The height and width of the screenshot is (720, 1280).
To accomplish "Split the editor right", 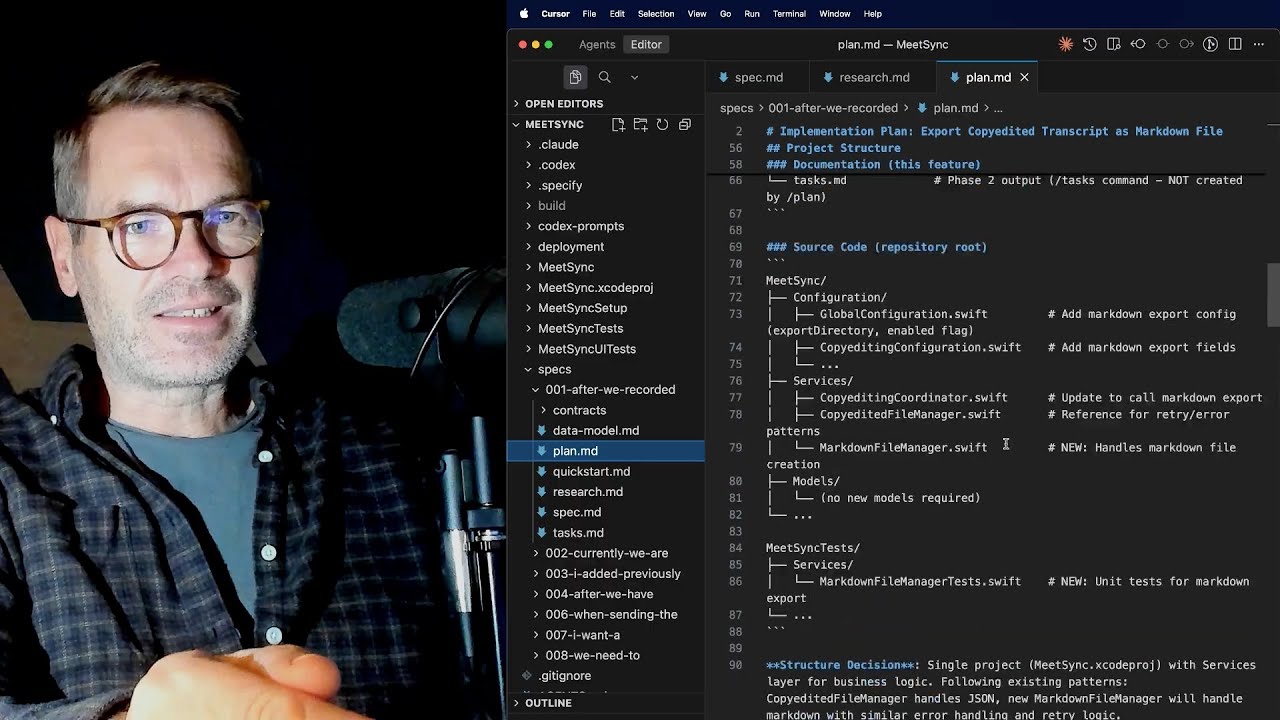I will tap(1235, 44).
